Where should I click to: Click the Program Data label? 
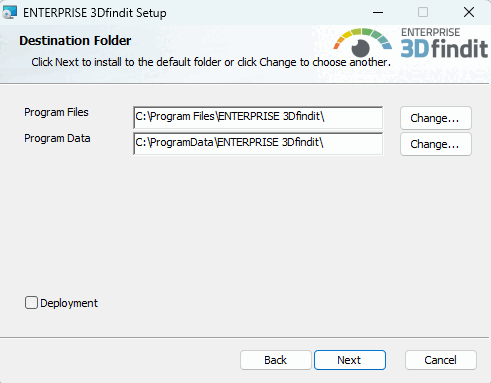click(x=57, y=138)
